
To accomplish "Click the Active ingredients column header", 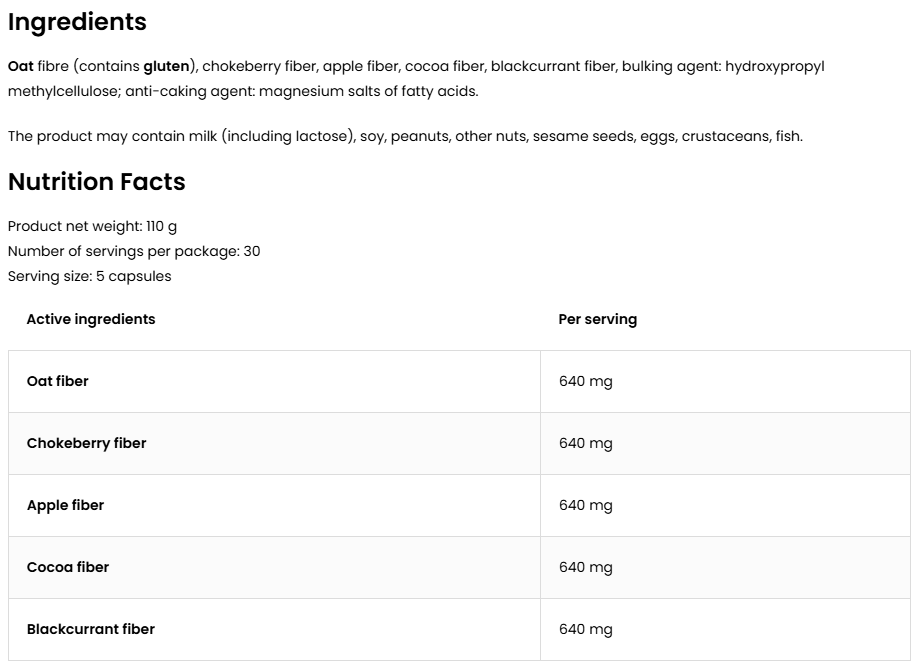I will pos(91,319).
